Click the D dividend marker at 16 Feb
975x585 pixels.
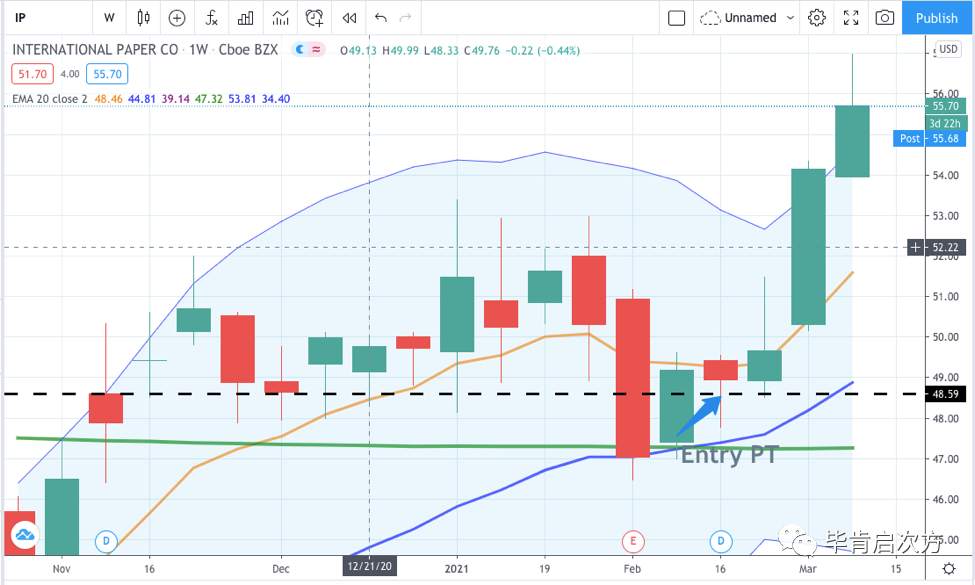721,541
